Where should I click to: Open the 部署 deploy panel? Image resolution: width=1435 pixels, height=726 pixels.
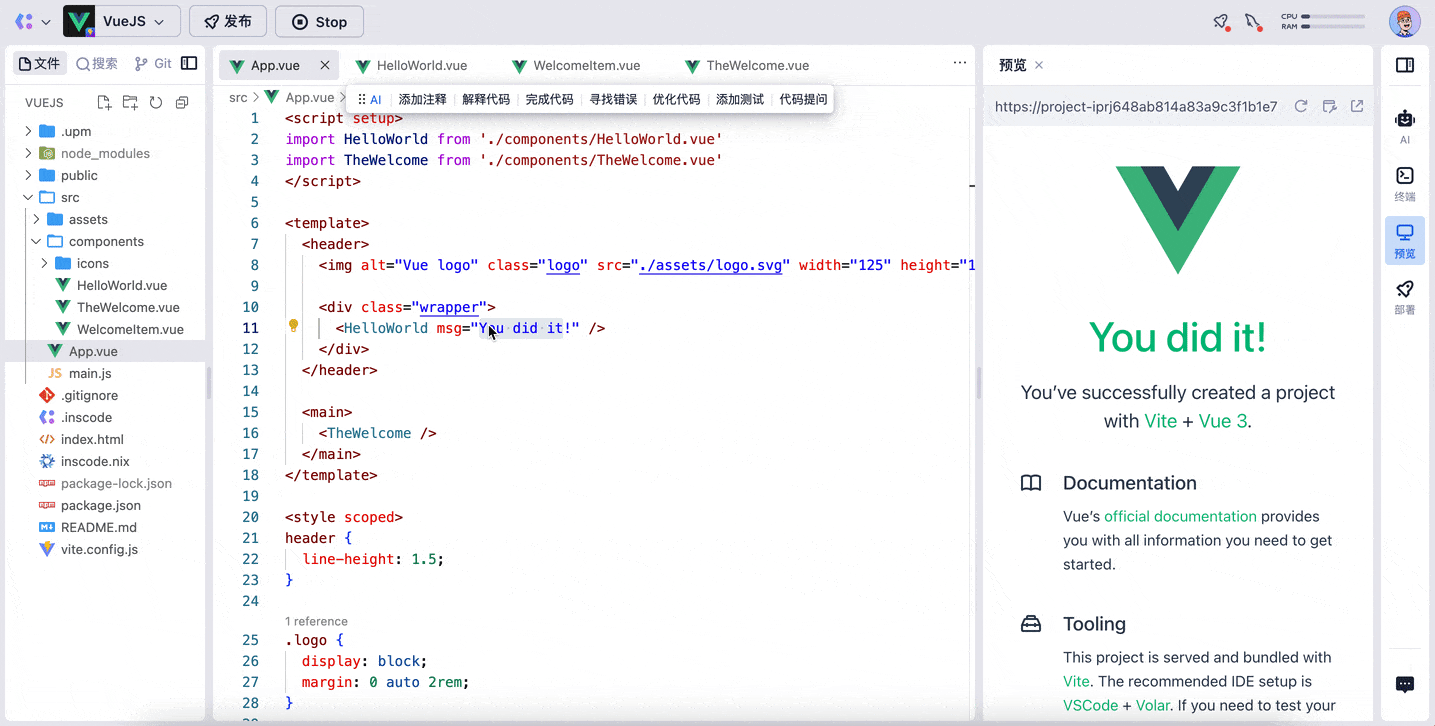1405,297
